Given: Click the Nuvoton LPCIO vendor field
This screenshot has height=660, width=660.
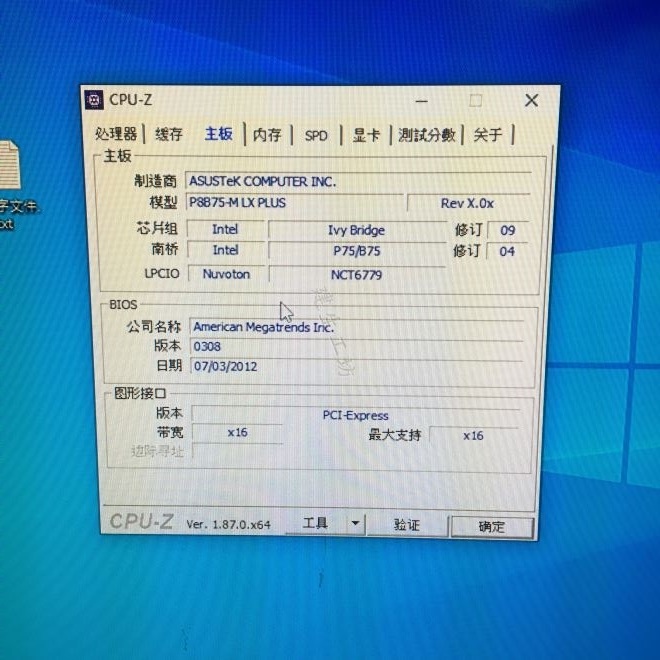Looking at the screenshot, I should point(226,274).
